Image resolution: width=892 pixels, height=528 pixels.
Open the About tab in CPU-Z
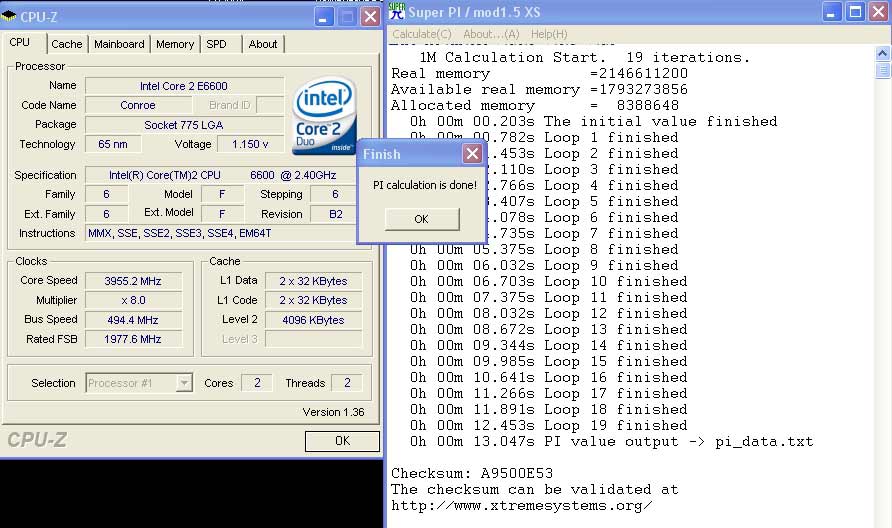tap(262, 44)
